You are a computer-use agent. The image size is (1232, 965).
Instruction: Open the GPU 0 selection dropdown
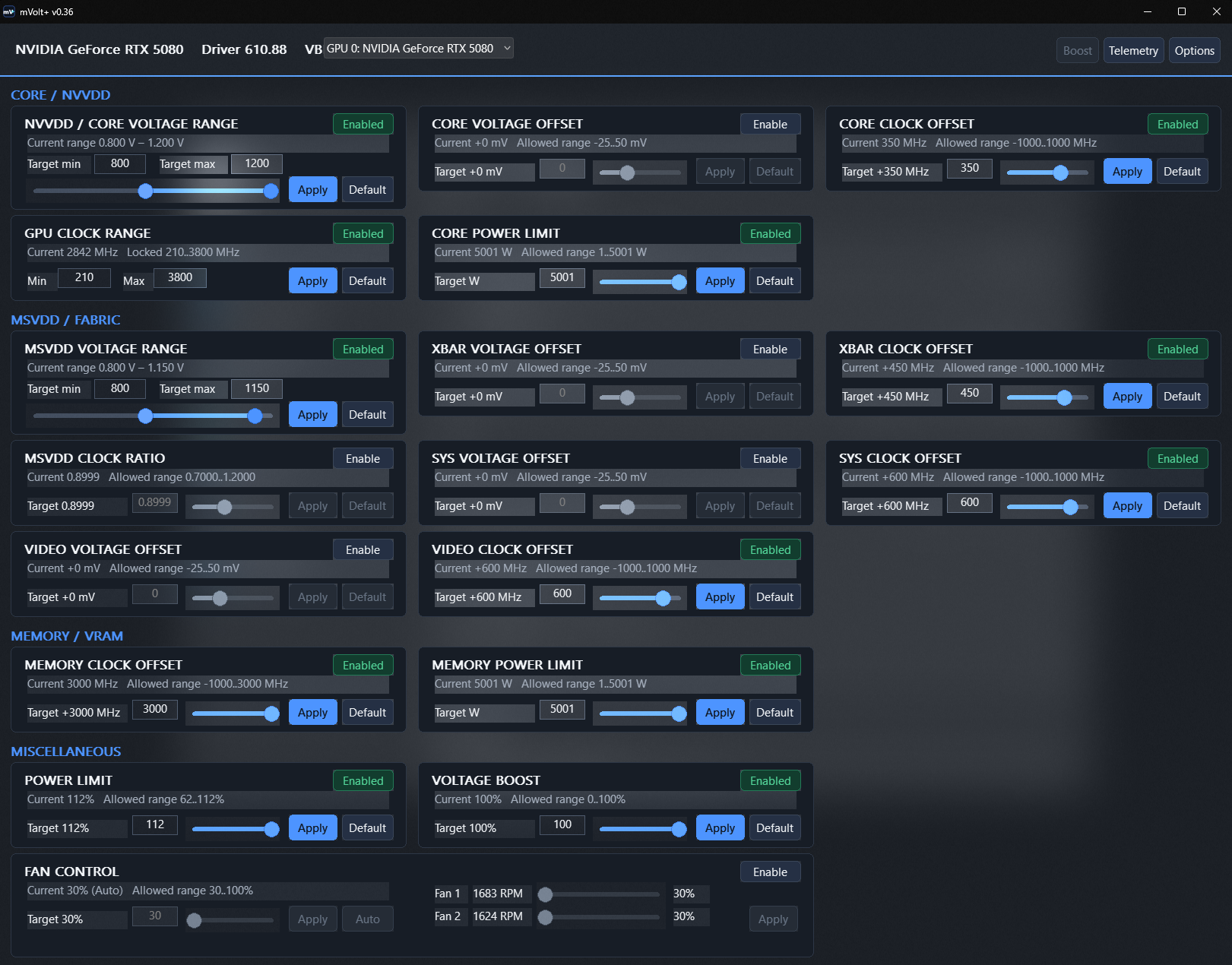point(419,49)
